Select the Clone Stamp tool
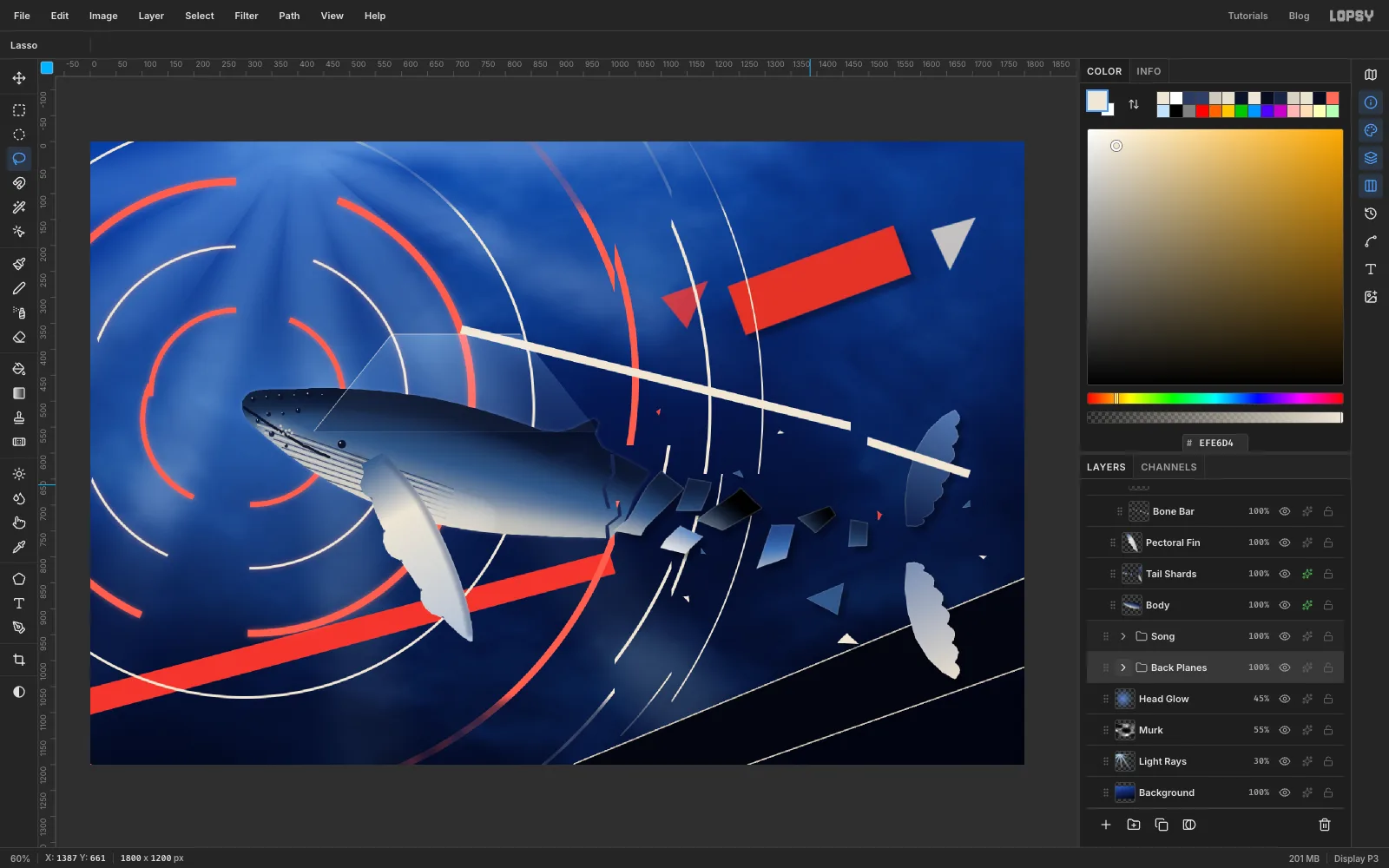The image size is (1389, 868). click(x=19, y=418)
